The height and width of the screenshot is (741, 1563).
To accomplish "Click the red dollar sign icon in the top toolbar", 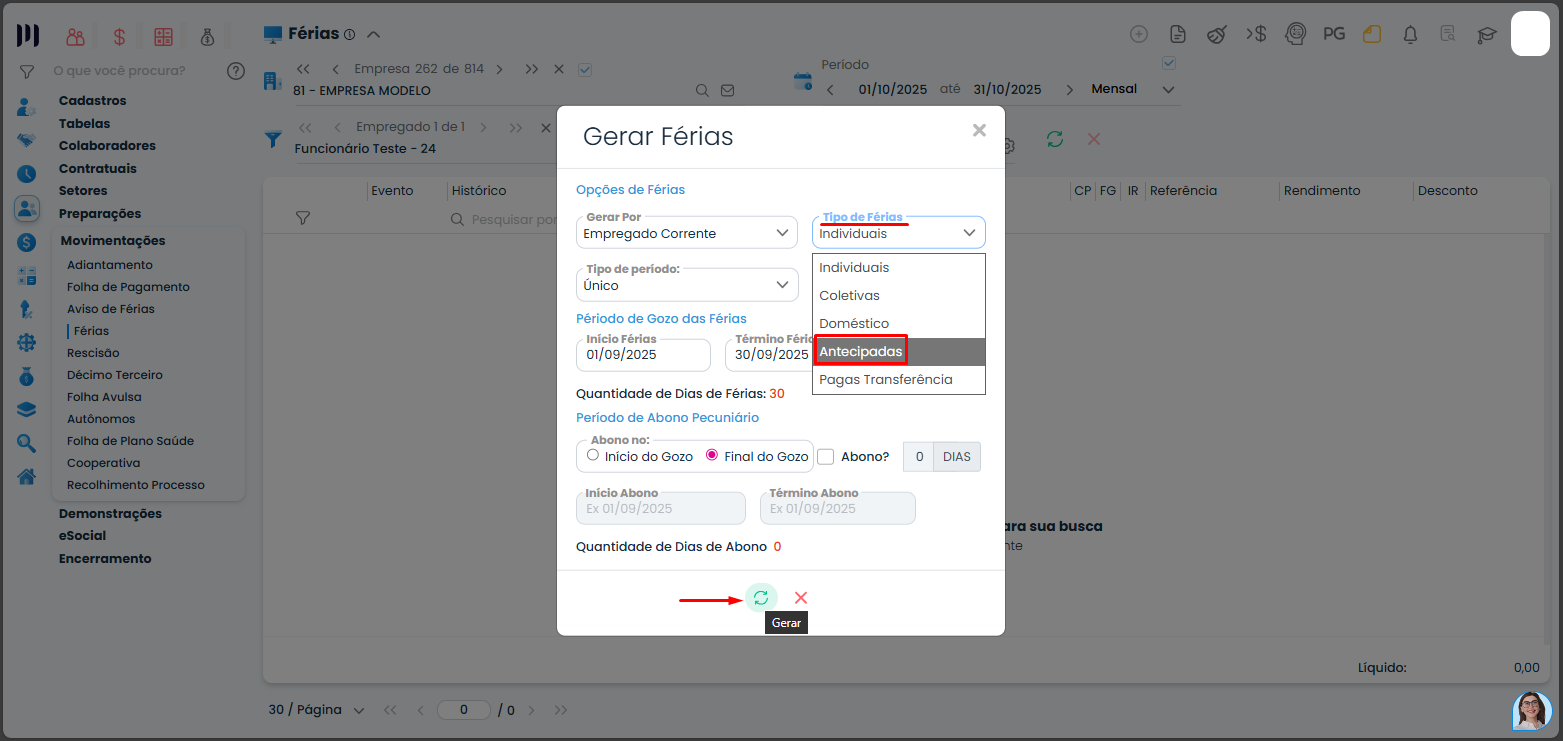I will [x=119, y=37].
